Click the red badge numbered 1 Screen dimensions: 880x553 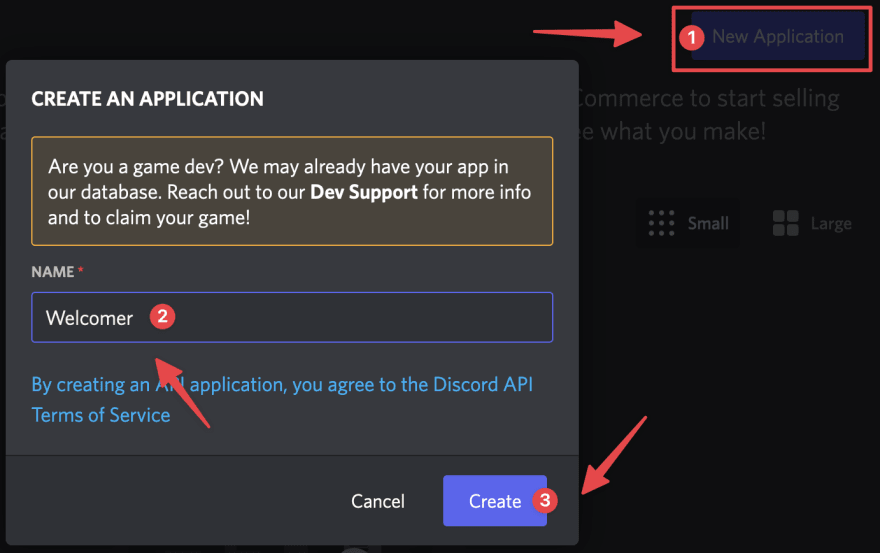tap(691, 38)
